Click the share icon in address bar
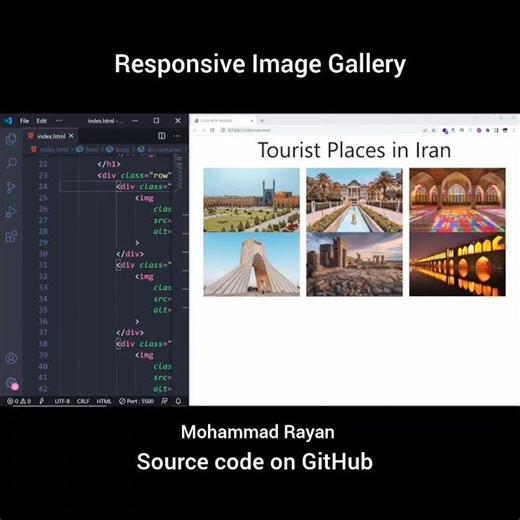Image resolution: width=520 pixels, height=520 pixels. pos(425,130)
